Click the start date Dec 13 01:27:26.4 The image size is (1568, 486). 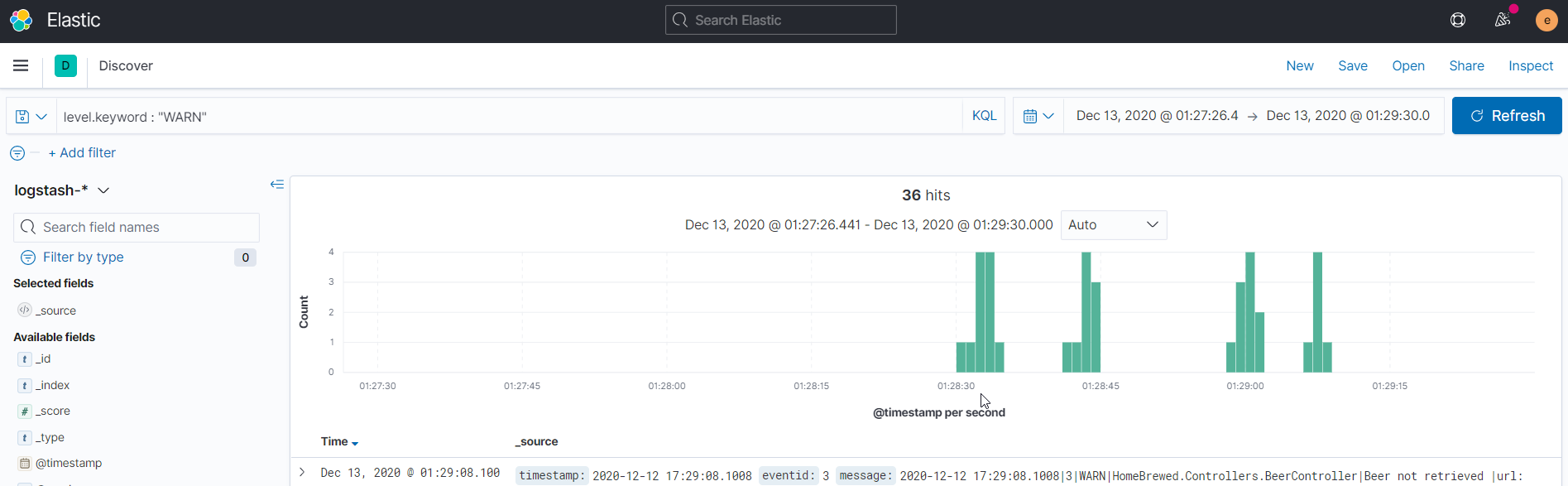click(x=1157, y=116)
